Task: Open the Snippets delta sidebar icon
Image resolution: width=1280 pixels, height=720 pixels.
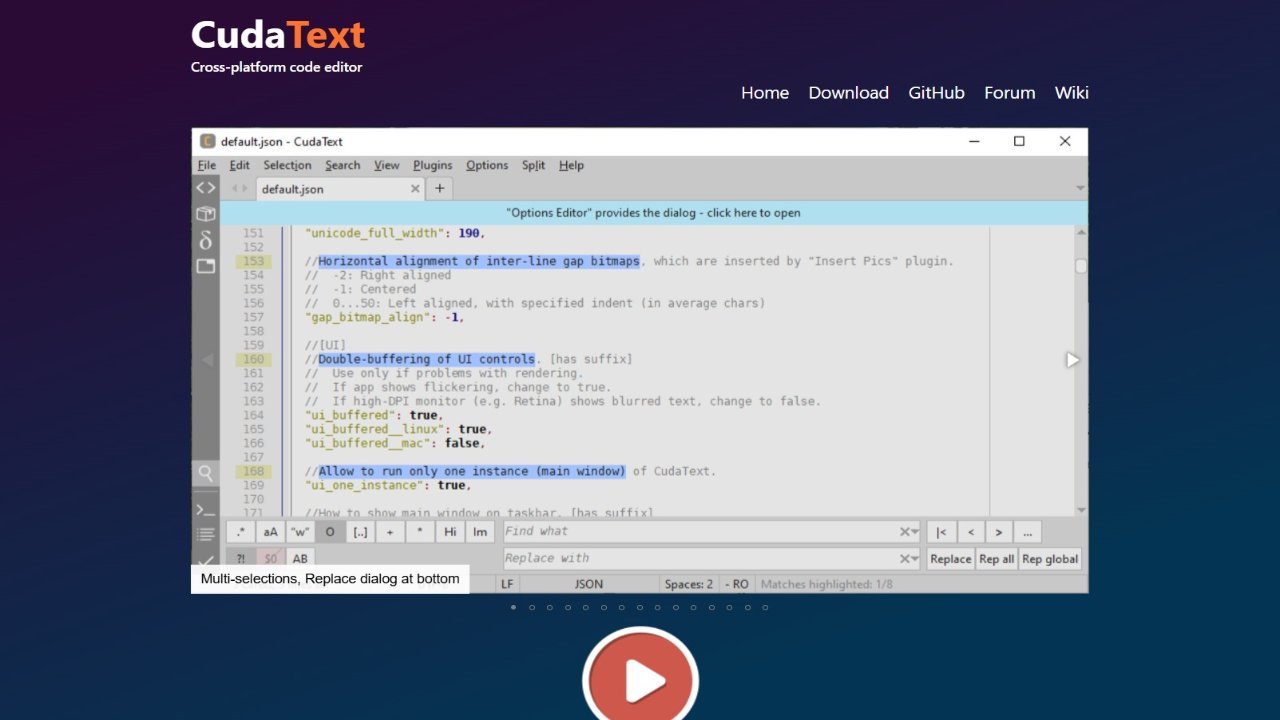Action: point(205,240)
